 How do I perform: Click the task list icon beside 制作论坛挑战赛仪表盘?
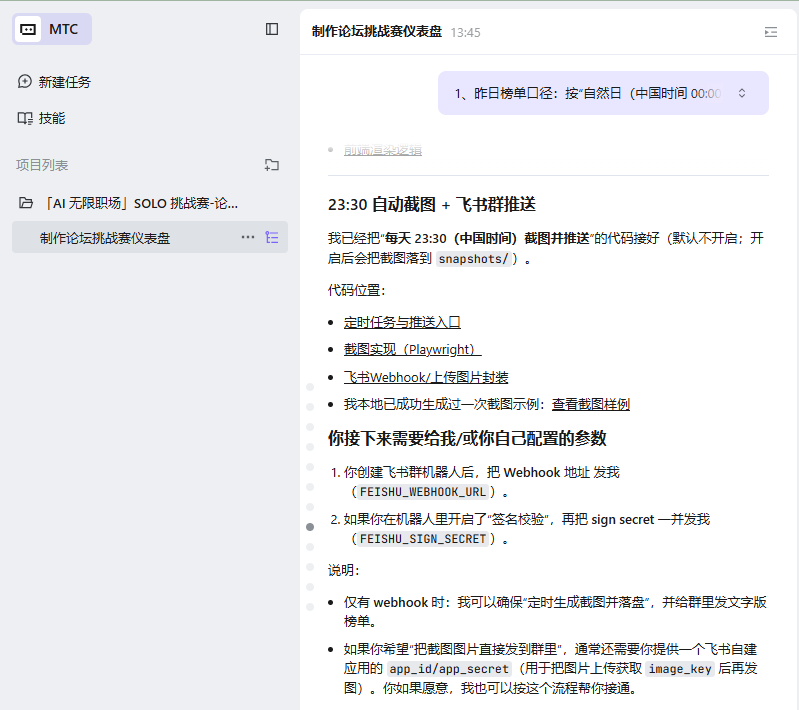pyautogui.click(x=272, y=238)
